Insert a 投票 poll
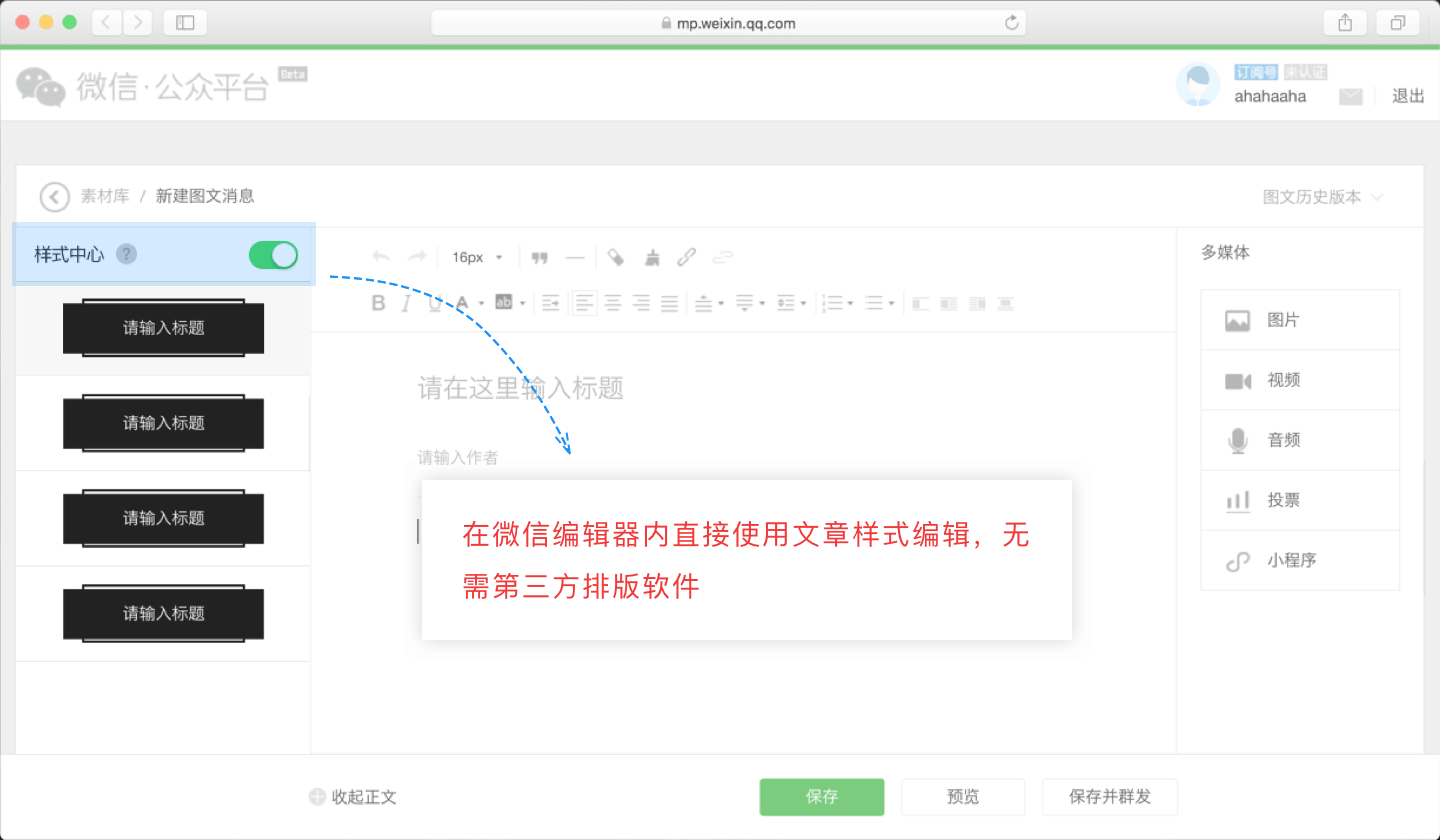This screenshot has height=840, width=1440. pos(1300,500)
